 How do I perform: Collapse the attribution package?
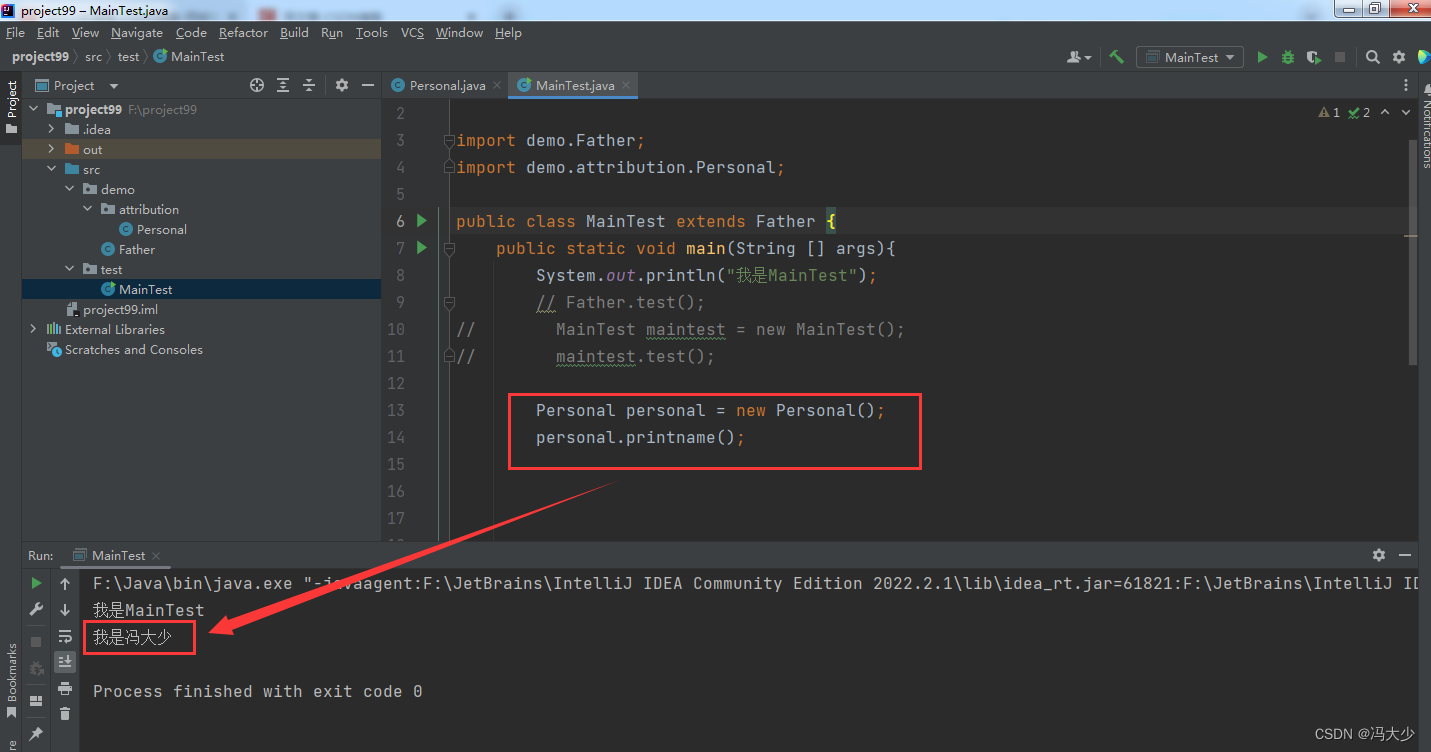[87, 209]
